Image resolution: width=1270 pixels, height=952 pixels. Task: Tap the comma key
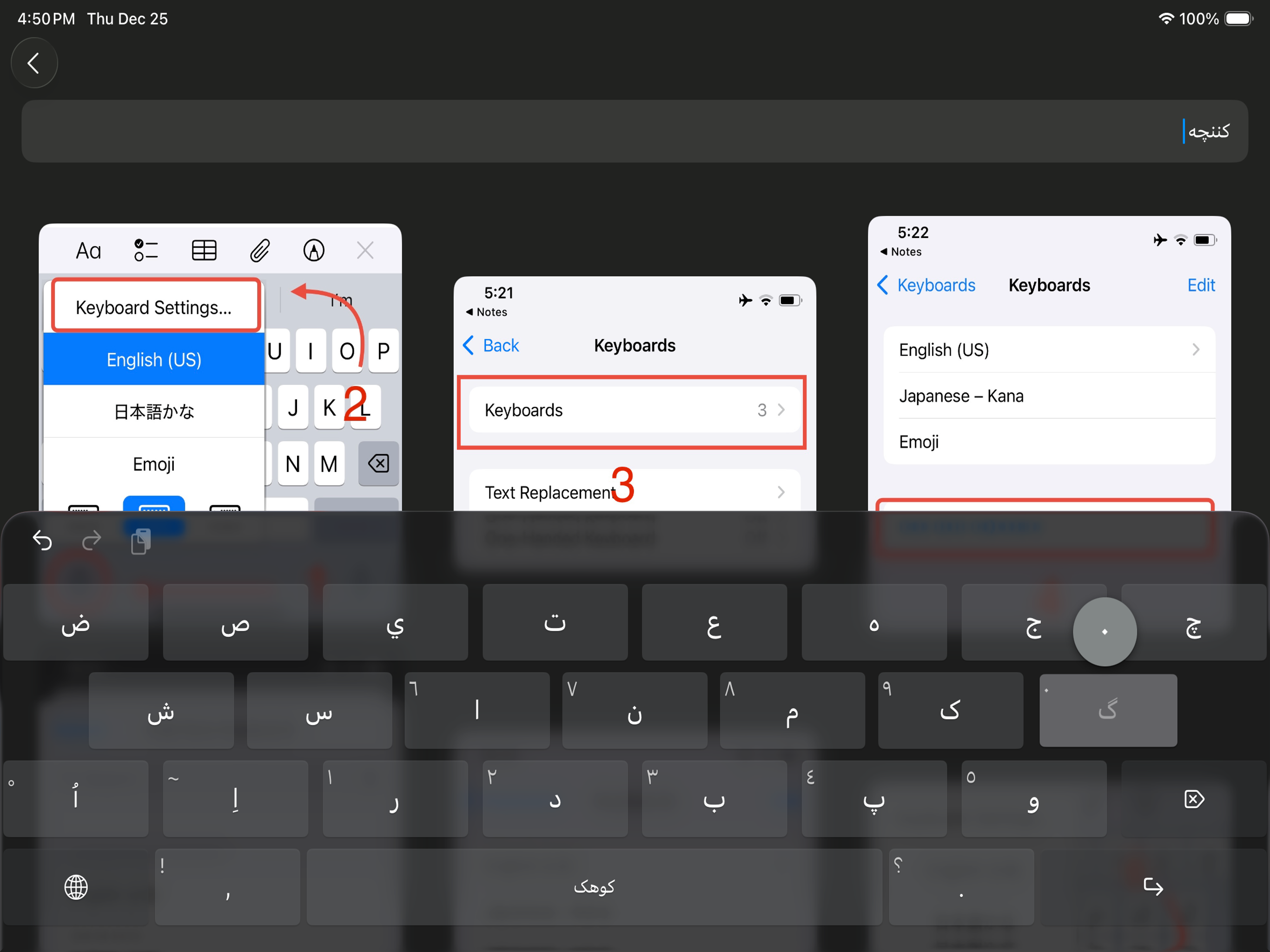point(227,886)
